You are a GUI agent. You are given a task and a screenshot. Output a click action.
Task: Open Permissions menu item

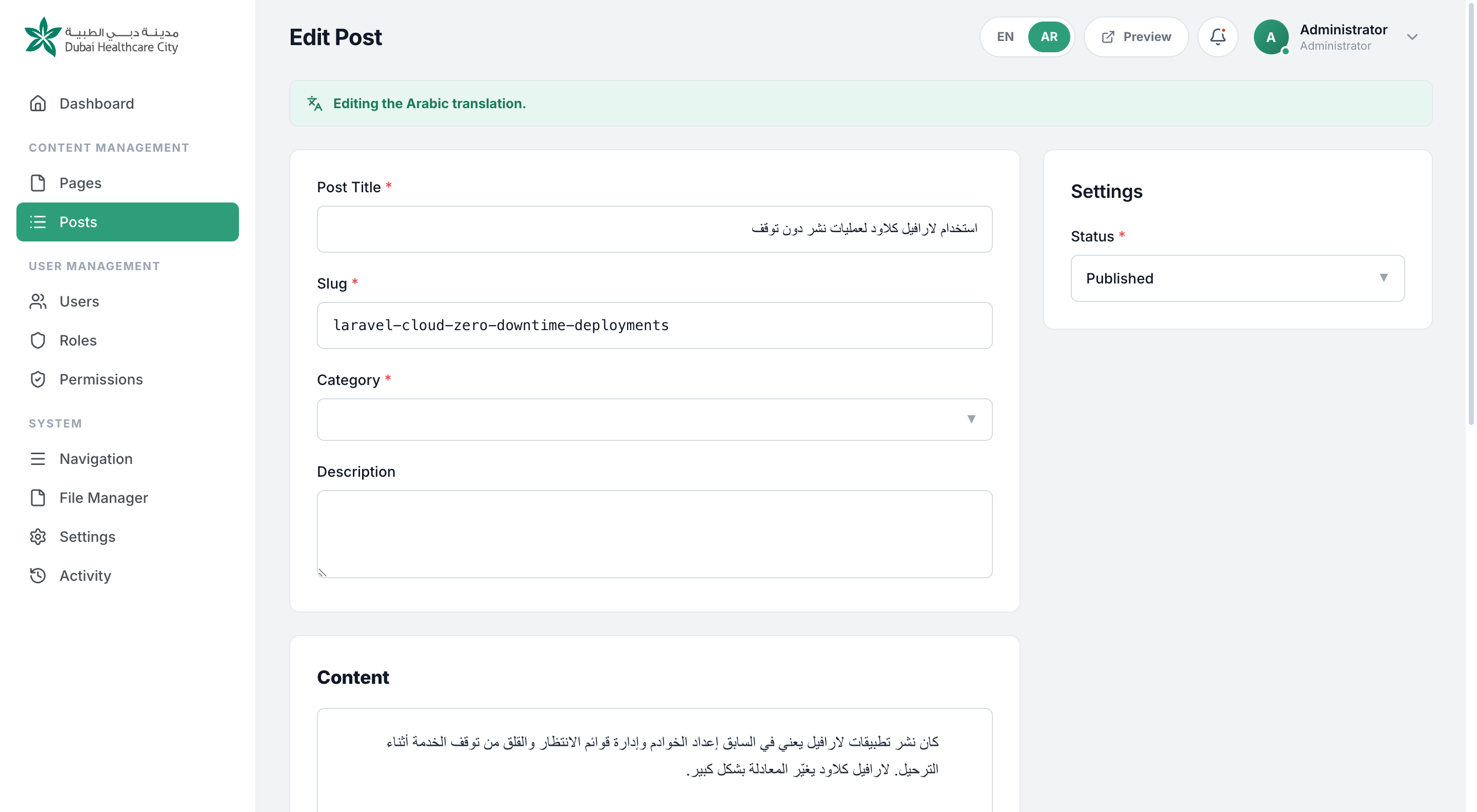pyautogui.click(x=128, y=379)
